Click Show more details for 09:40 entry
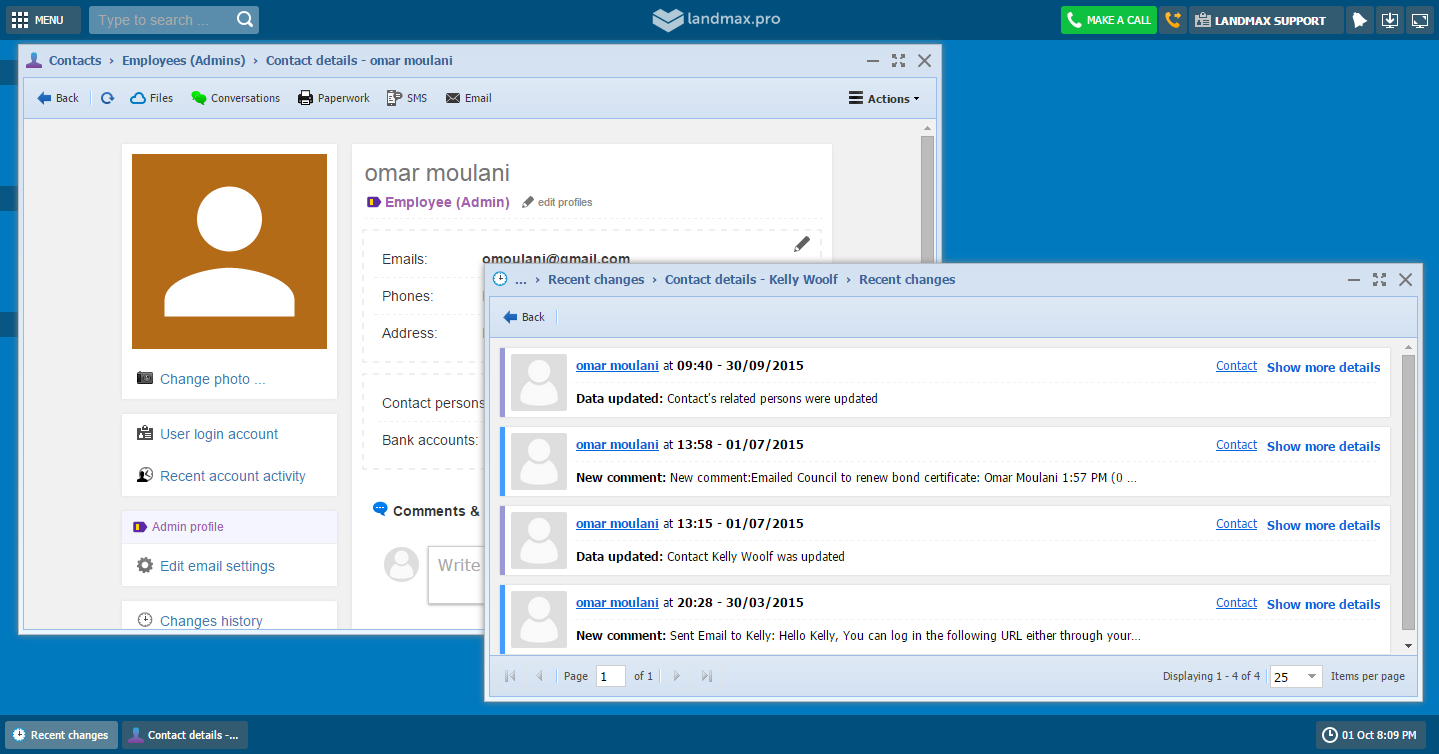This screenshot has height=754, width=1439. (1323, 367)
